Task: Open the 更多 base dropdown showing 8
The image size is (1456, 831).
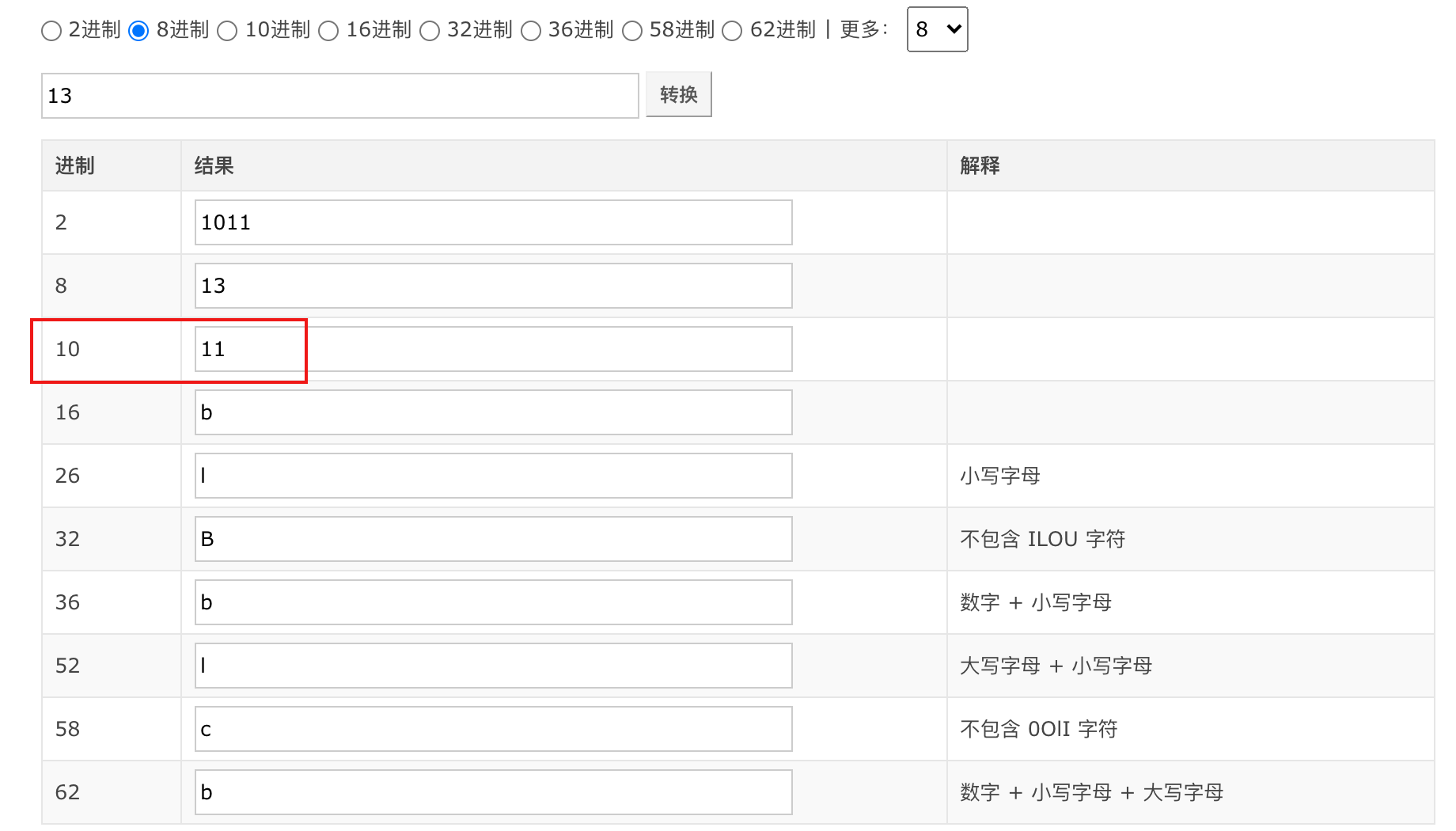Action: pos(938,29)
